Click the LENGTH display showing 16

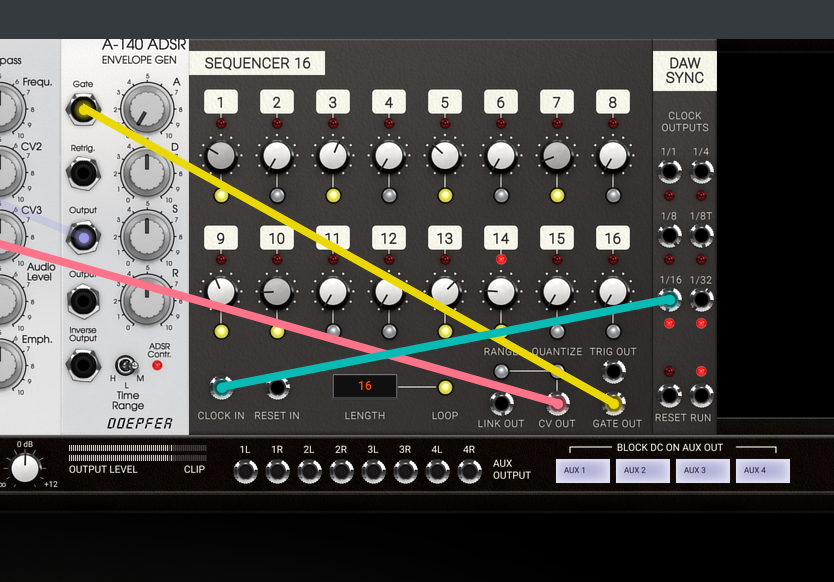[x=365, y=386]
